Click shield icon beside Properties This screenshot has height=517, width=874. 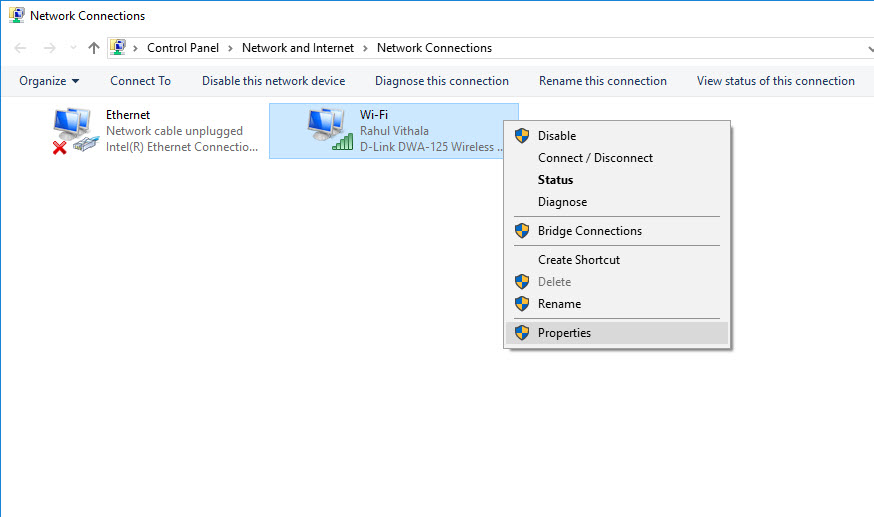(x=522, y=333)
